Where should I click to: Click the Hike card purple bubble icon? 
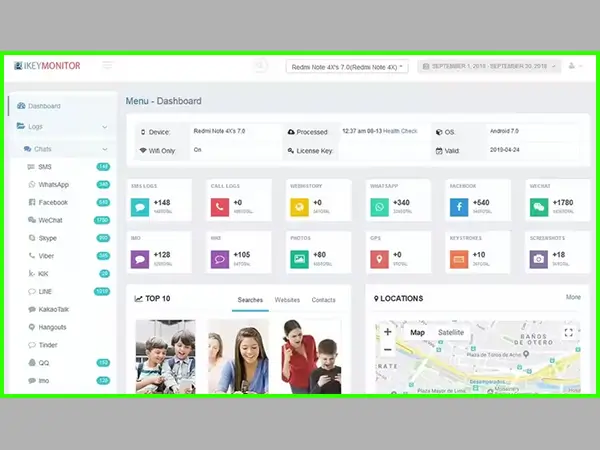(x=220, y=259)
